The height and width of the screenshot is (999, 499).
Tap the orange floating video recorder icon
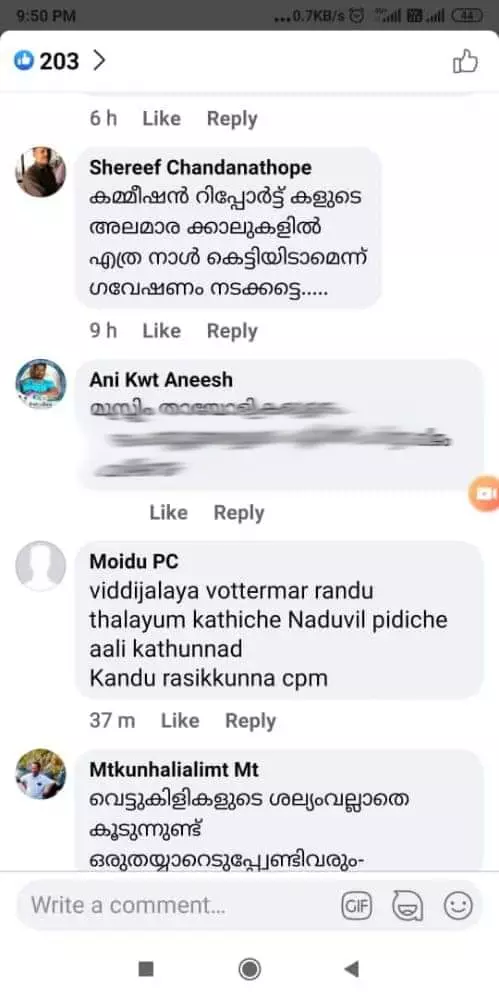pyautogui.click(x=486, y=493)
